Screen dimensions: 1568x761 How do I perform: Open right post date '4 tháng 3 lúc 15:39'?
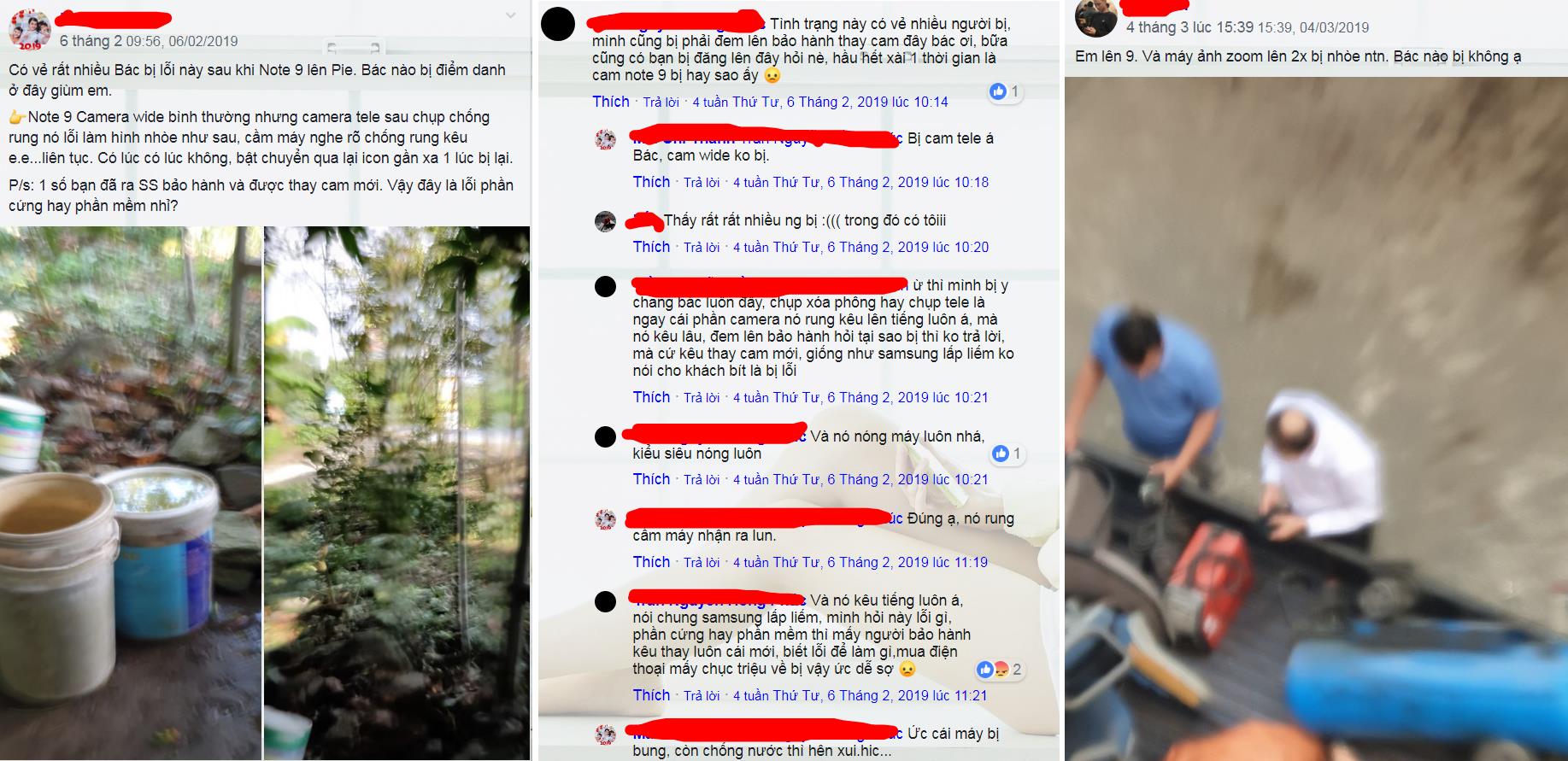click(1189, 27)
